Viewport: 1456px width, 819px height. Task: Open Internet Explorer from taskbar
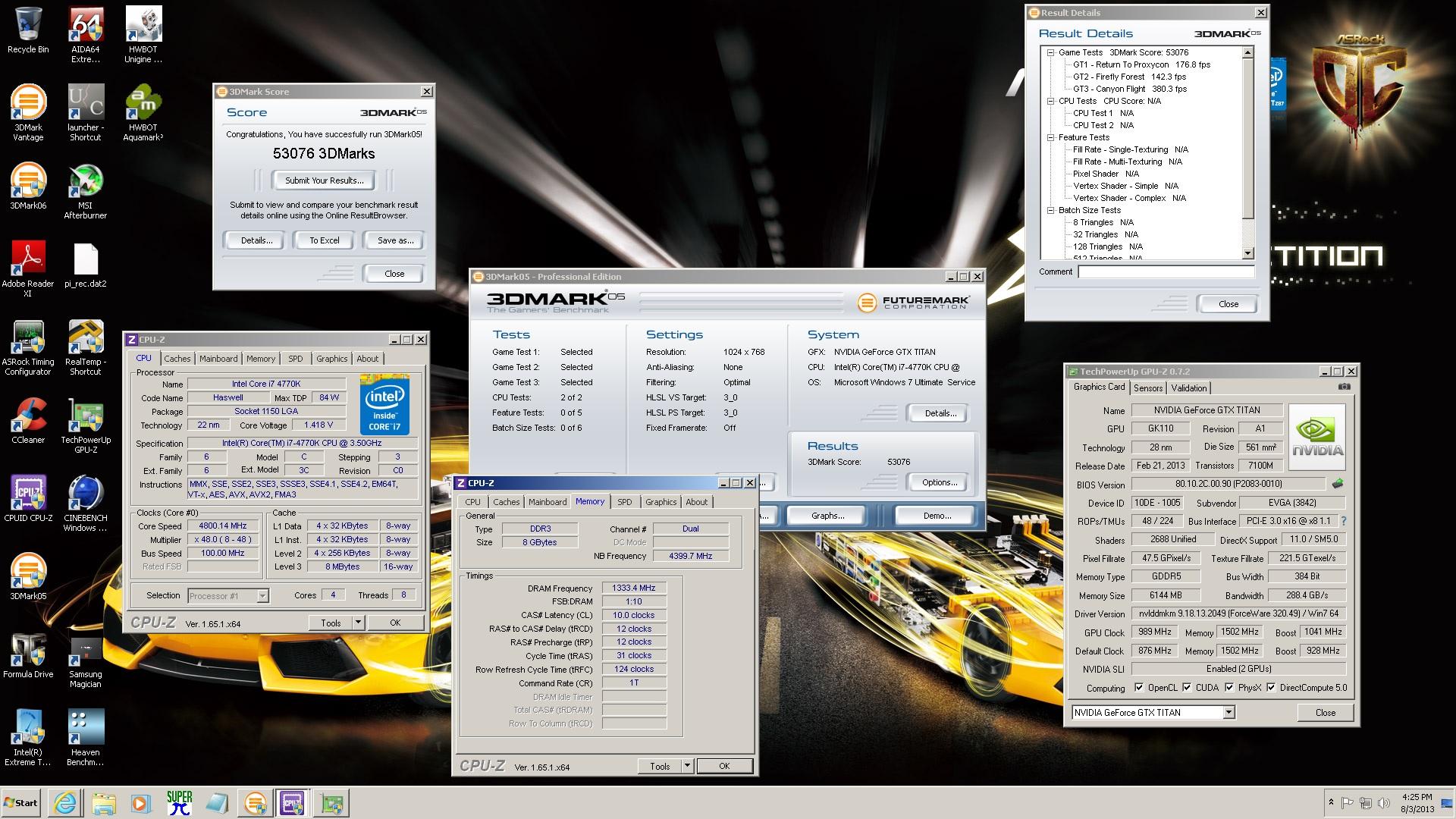pos(65,803)
